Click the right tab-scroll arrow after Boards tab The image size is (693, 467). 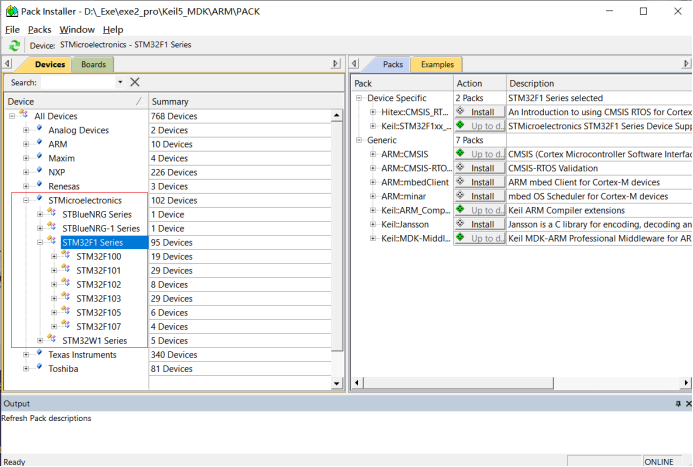point(336,64)
